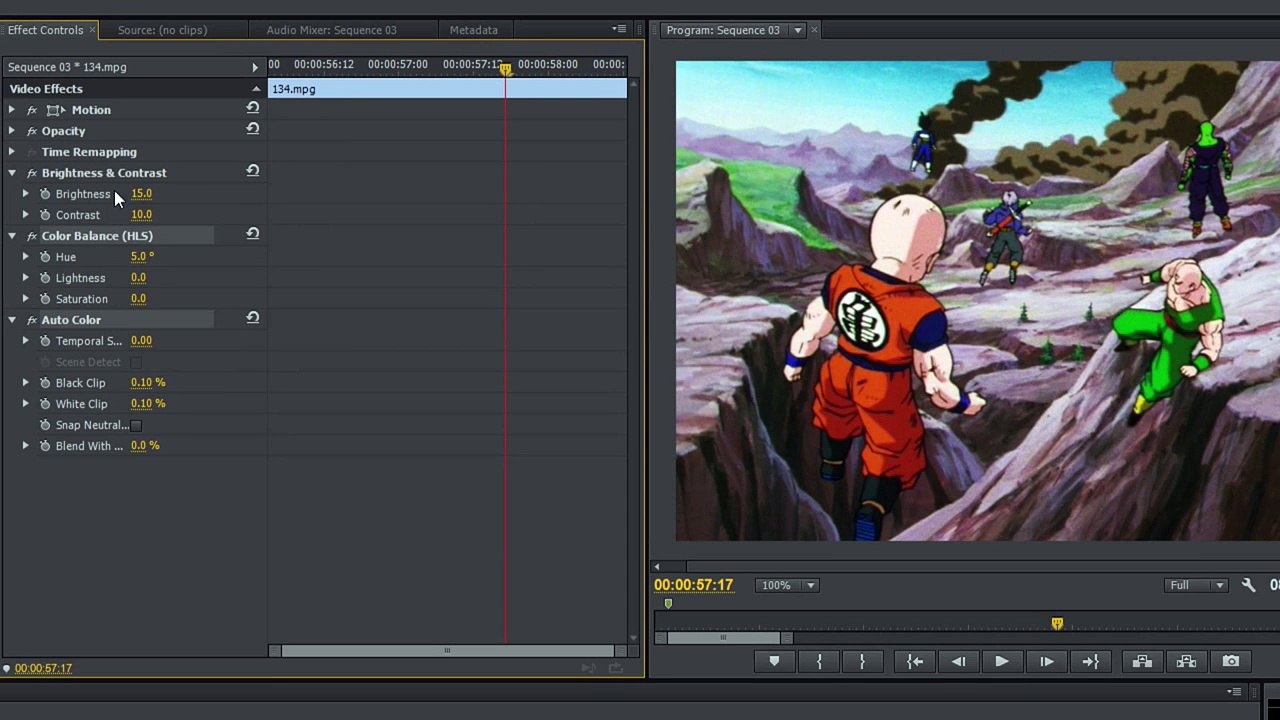This screenshot has width=1280, height=720.
Task: Click the Mark In bracket button
Action: tap(819, 662)
